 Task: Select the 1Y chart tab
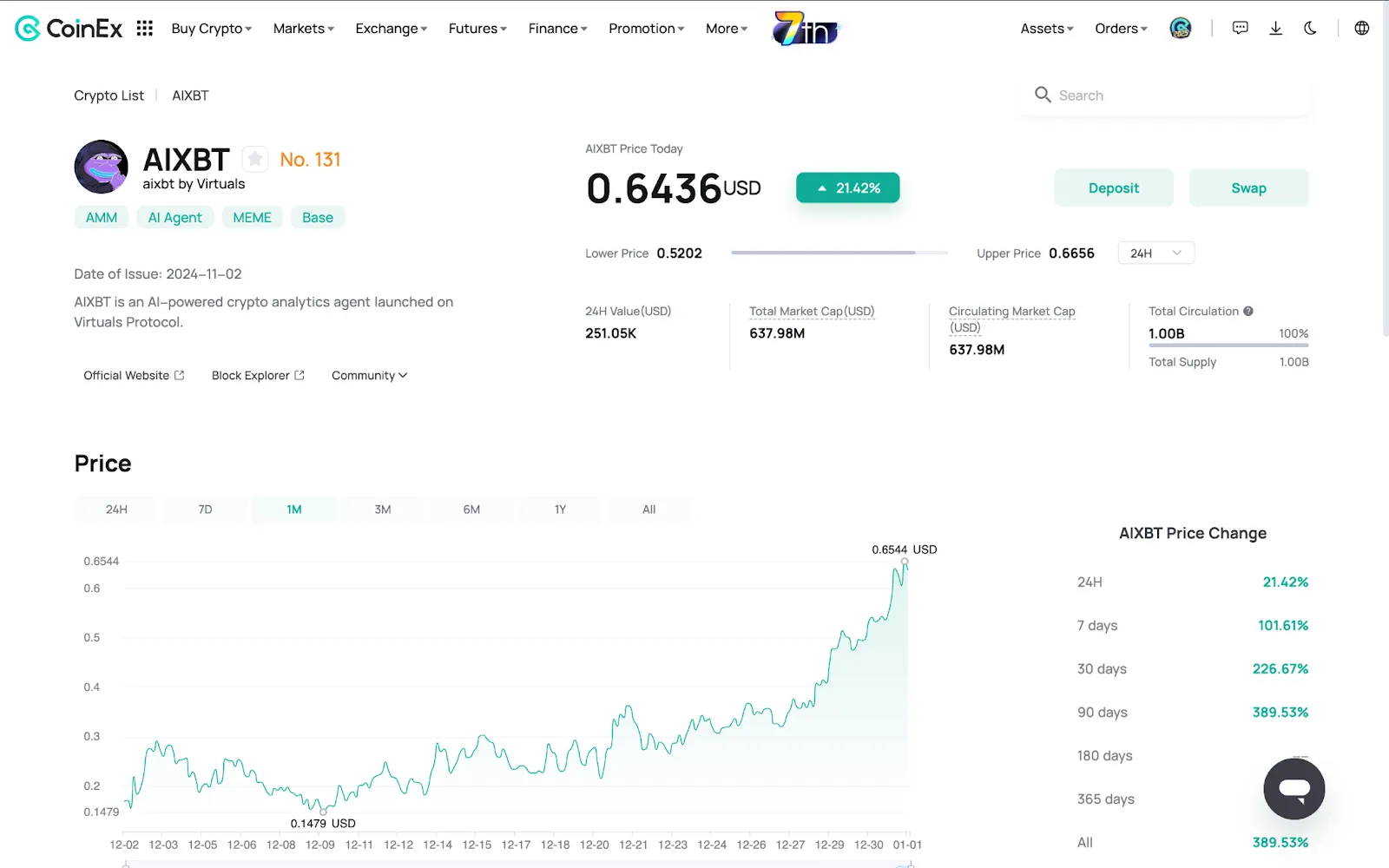[560, 510]
